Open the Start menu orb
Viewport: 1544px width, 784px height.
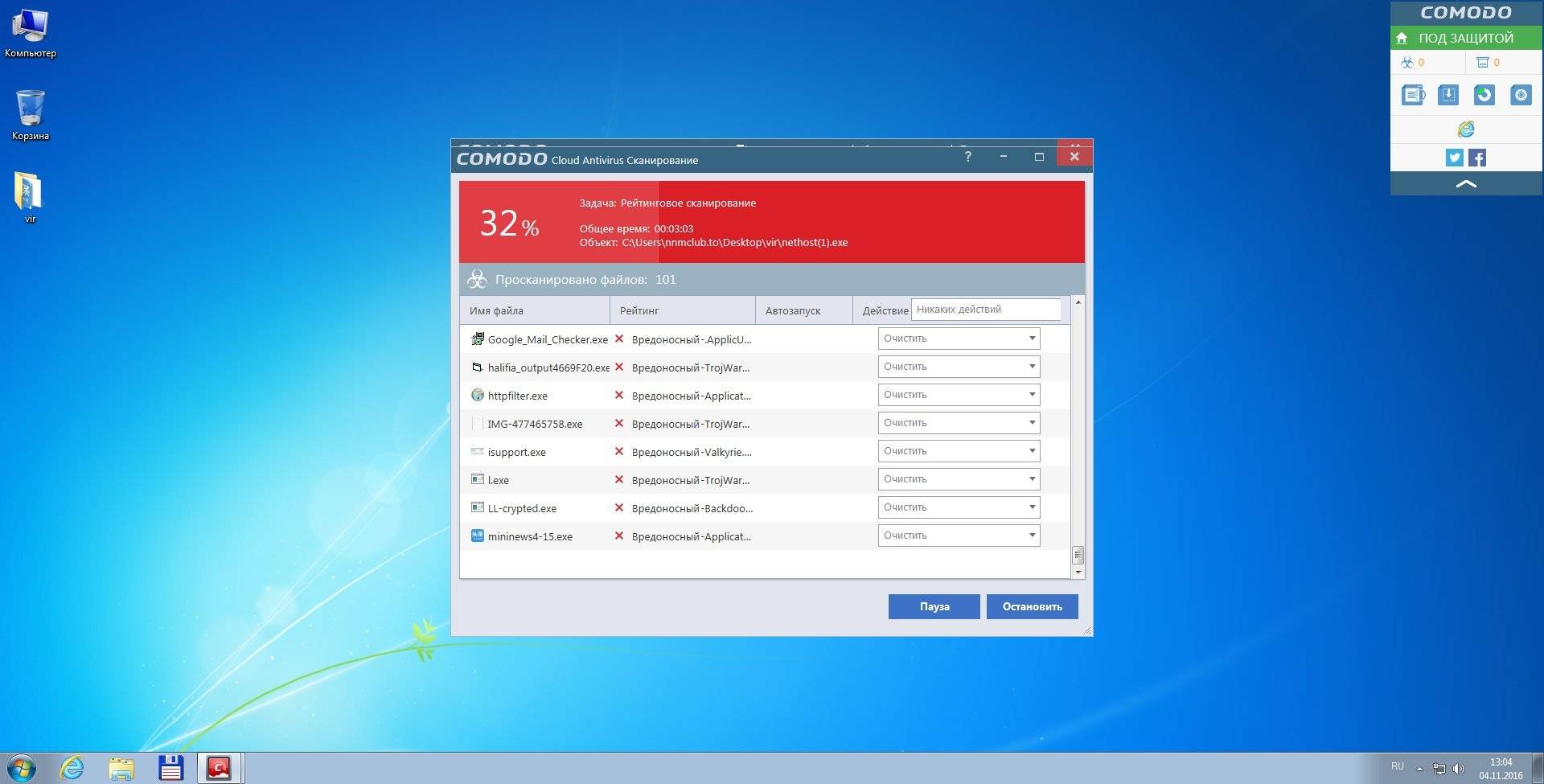(x=22, y=768)
